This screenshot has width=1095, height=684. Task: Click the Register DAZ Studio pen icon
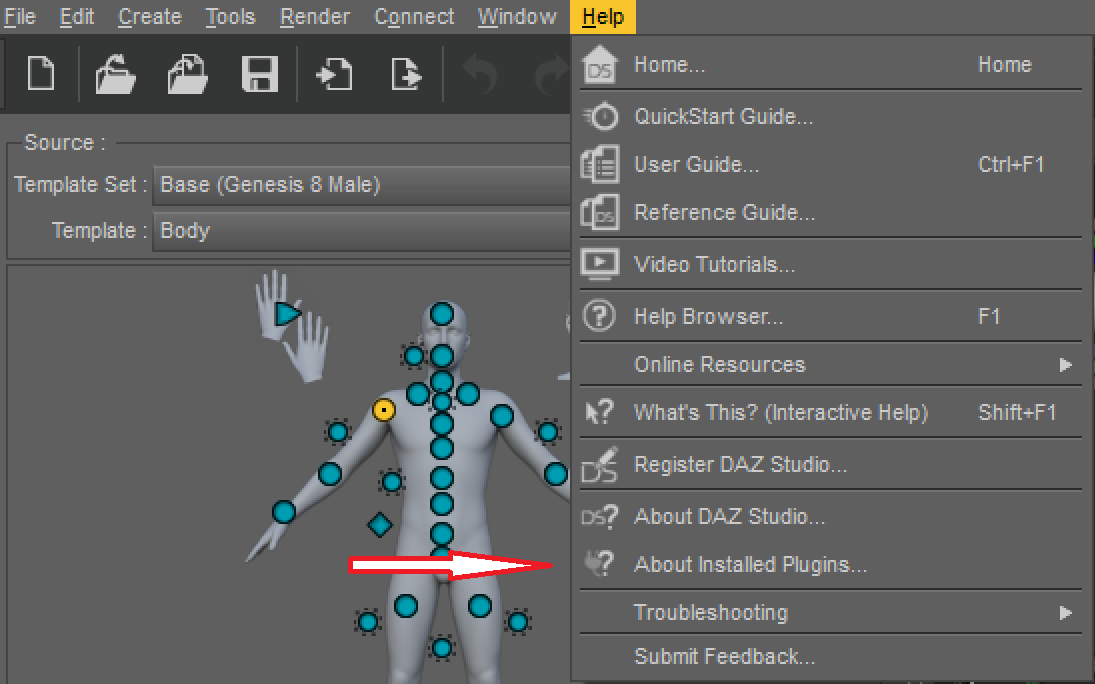pyautogui.click(x=600, y=464)
